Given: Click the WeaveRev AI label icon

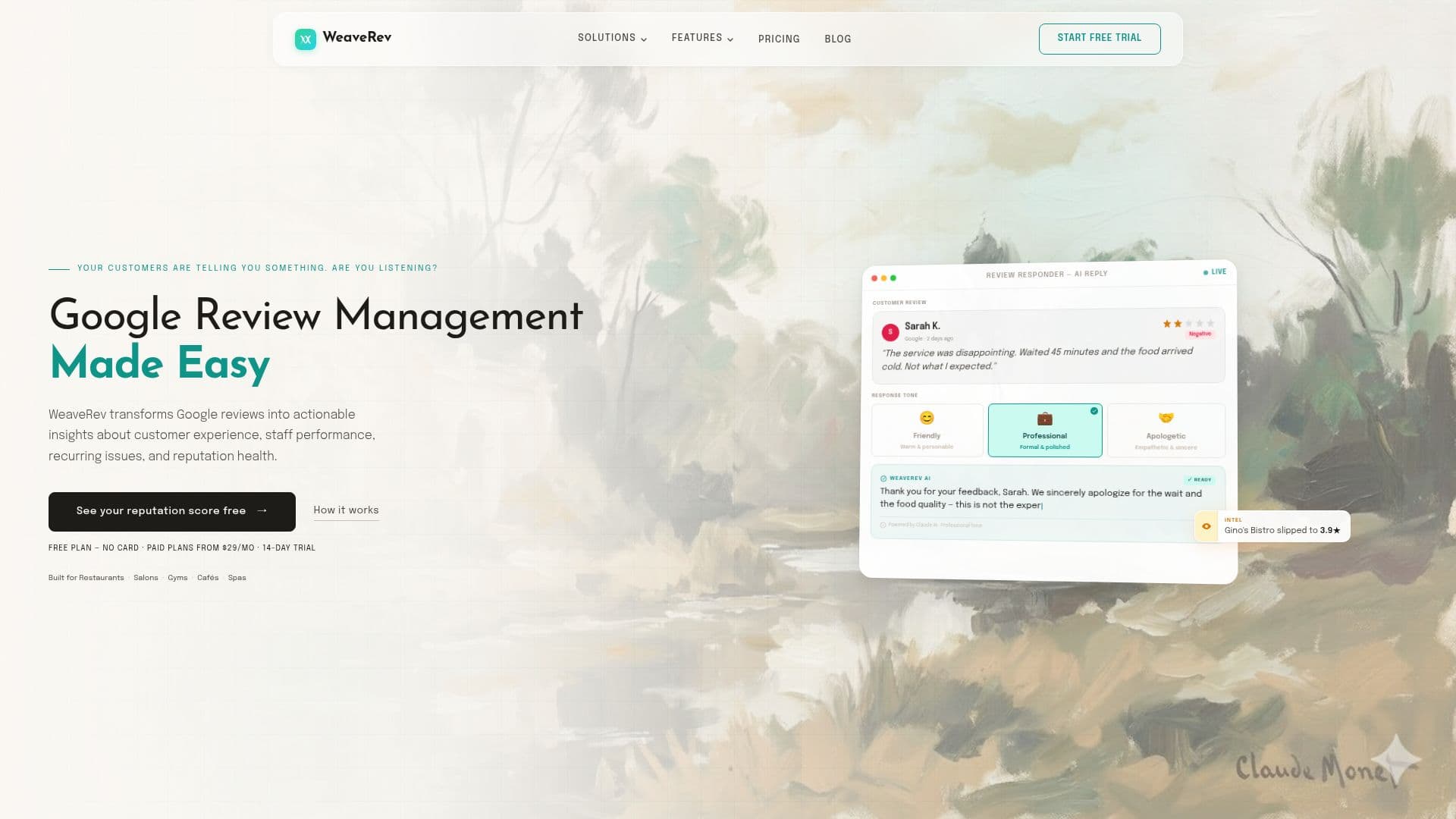Looking at the screenshot, I should [883, 479].
